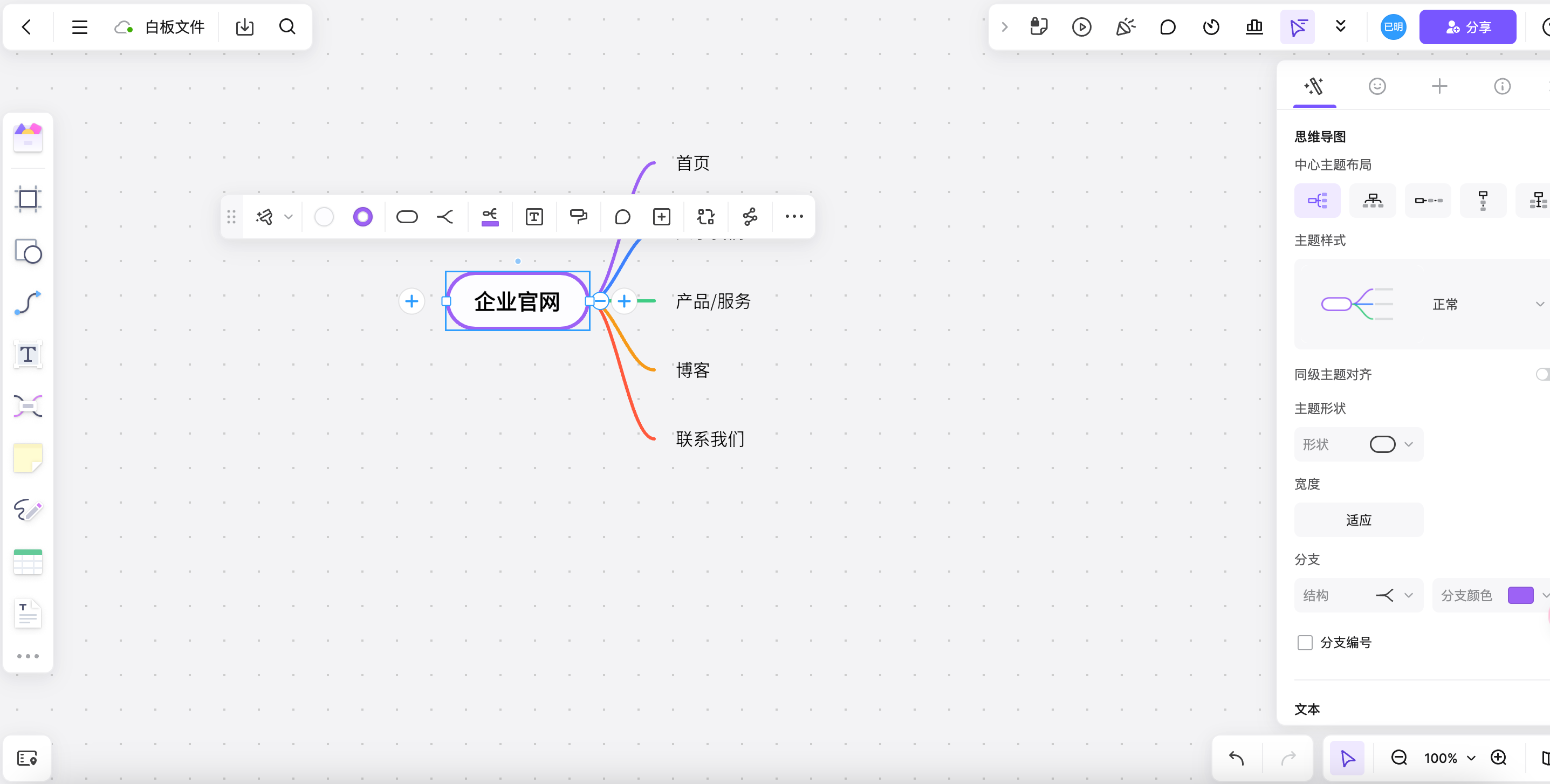Image resolution: width=1550 pixels, height=784 pixels.
Task: Open more options in floating toolbar
Action: (x=794, y=217)
